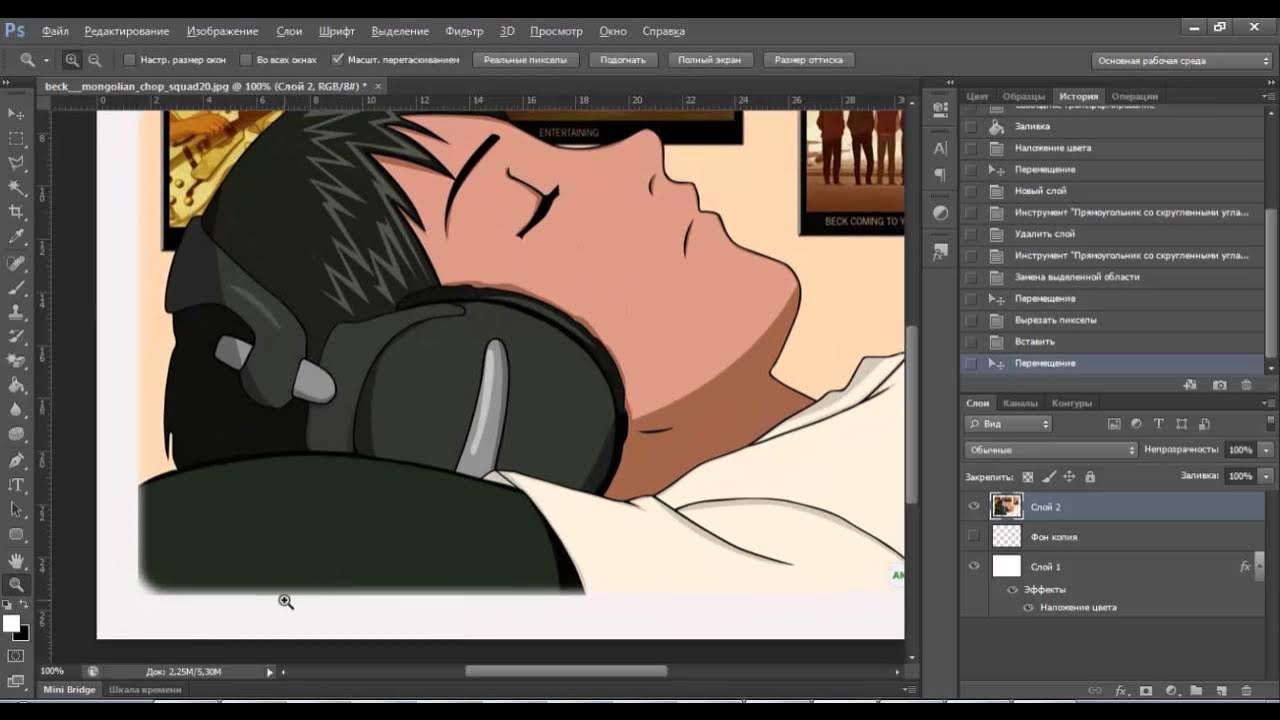Open the Слои menu
The height and width of the screenshot is (720, 1280).
tap(289, 31)
